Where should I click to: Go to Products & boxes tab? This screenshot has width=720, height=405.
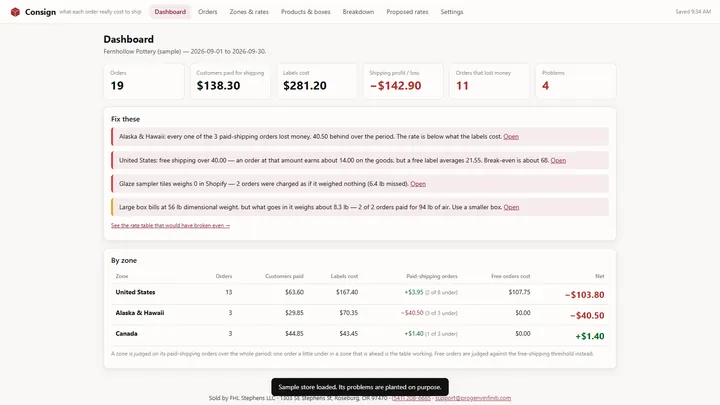305,12
